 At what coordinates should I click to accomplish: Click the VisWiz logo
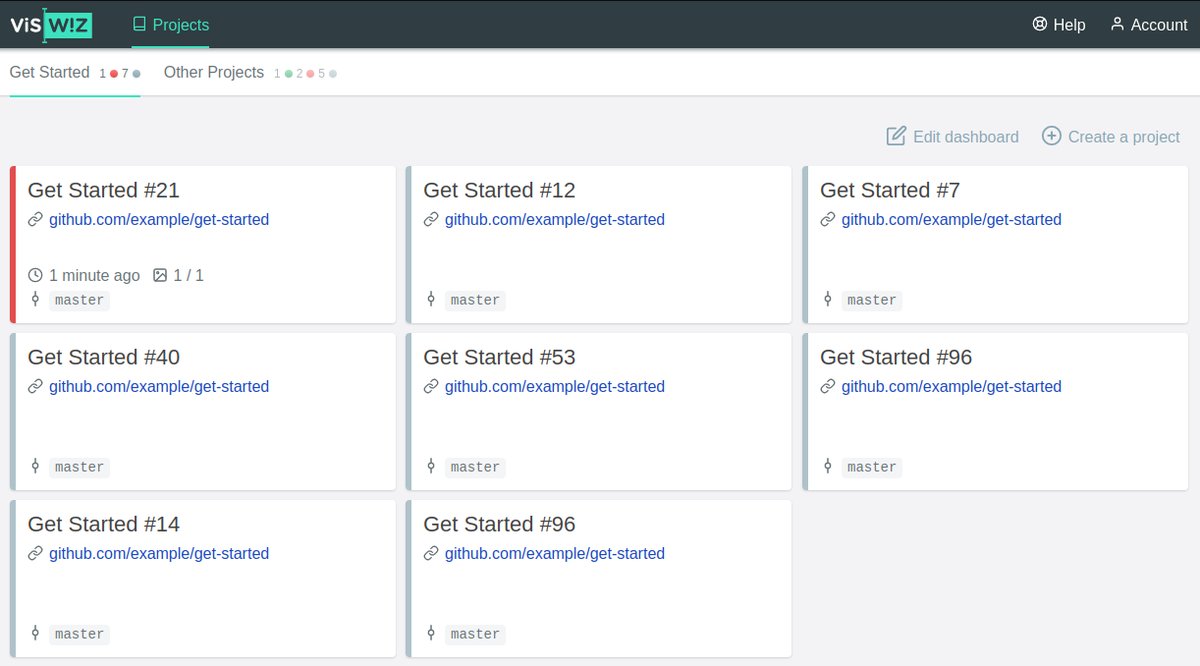coord(51,24)
